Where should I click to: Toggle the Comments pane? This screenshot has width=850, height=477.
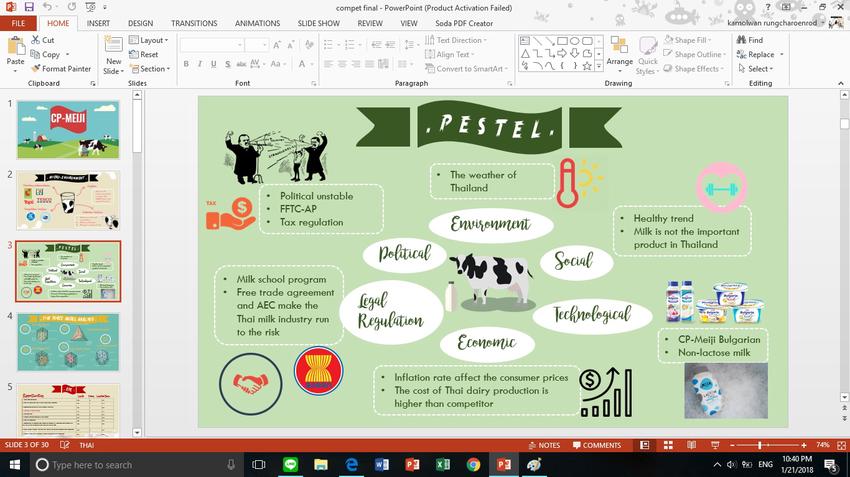tap(597, 445)
